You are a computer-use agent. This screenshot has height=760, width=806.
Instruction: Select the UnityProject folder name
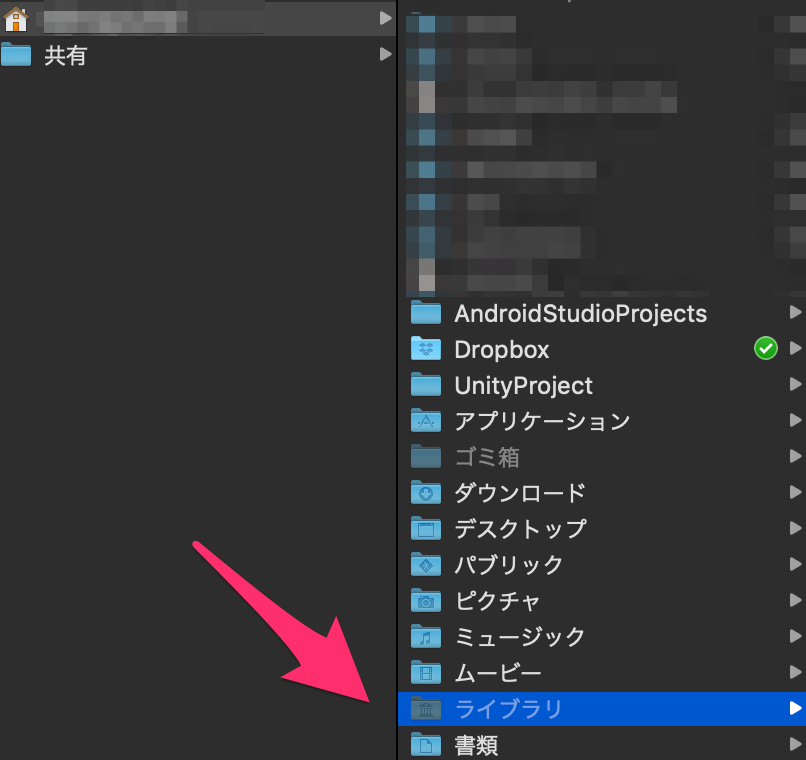[524, 386]
